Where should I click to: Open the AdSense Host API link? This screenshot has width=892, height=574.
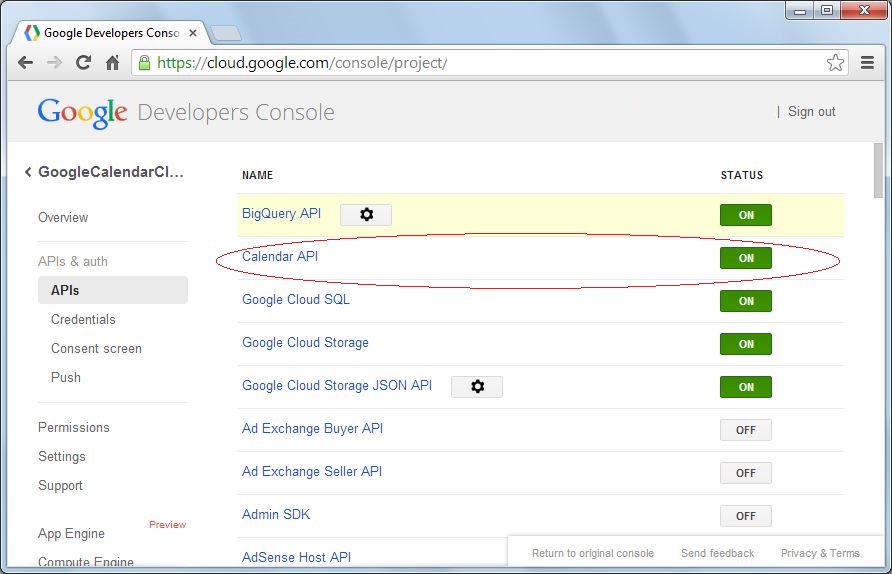pos(296,557)
